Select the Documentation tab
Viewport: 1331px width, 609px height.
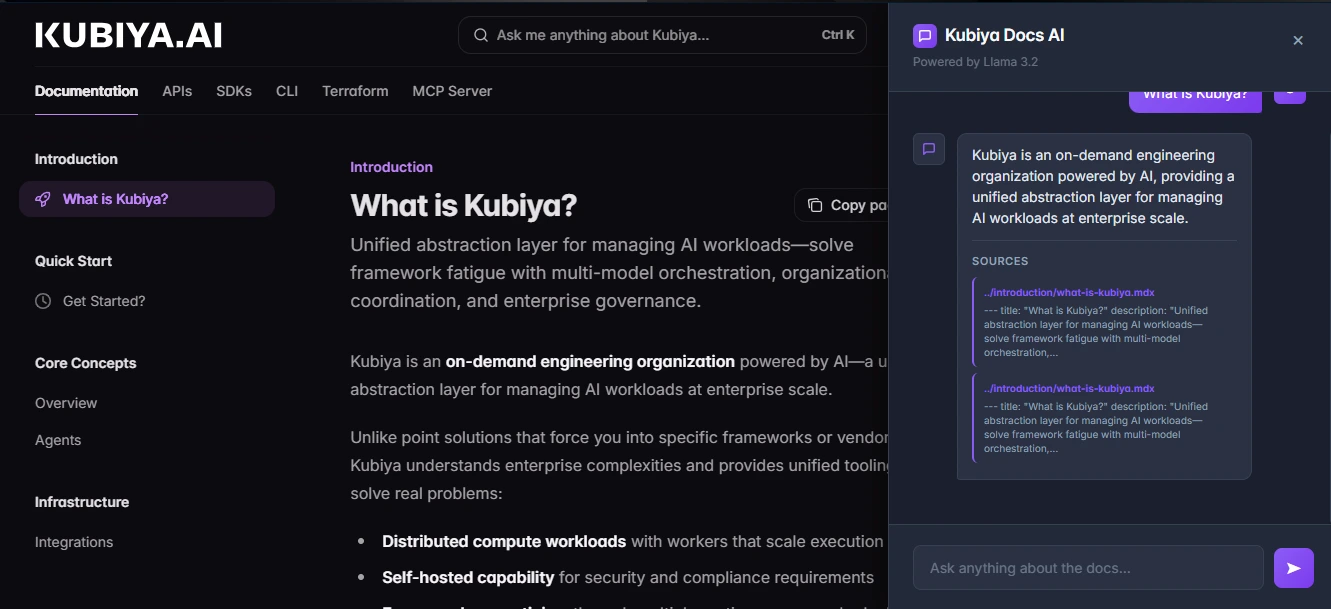[86, 91]
